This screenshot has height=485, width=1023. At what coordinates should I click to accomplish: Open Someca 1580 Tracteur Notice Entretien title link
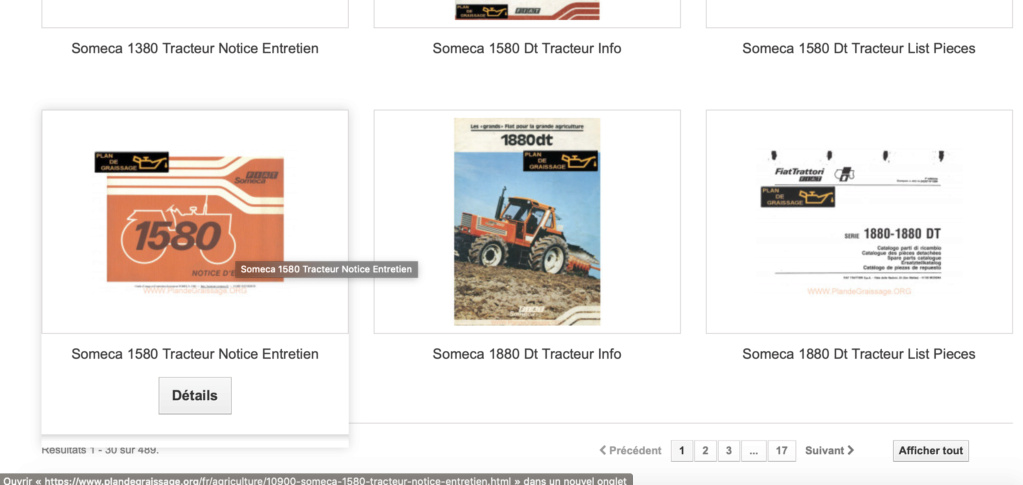(195, 354)
